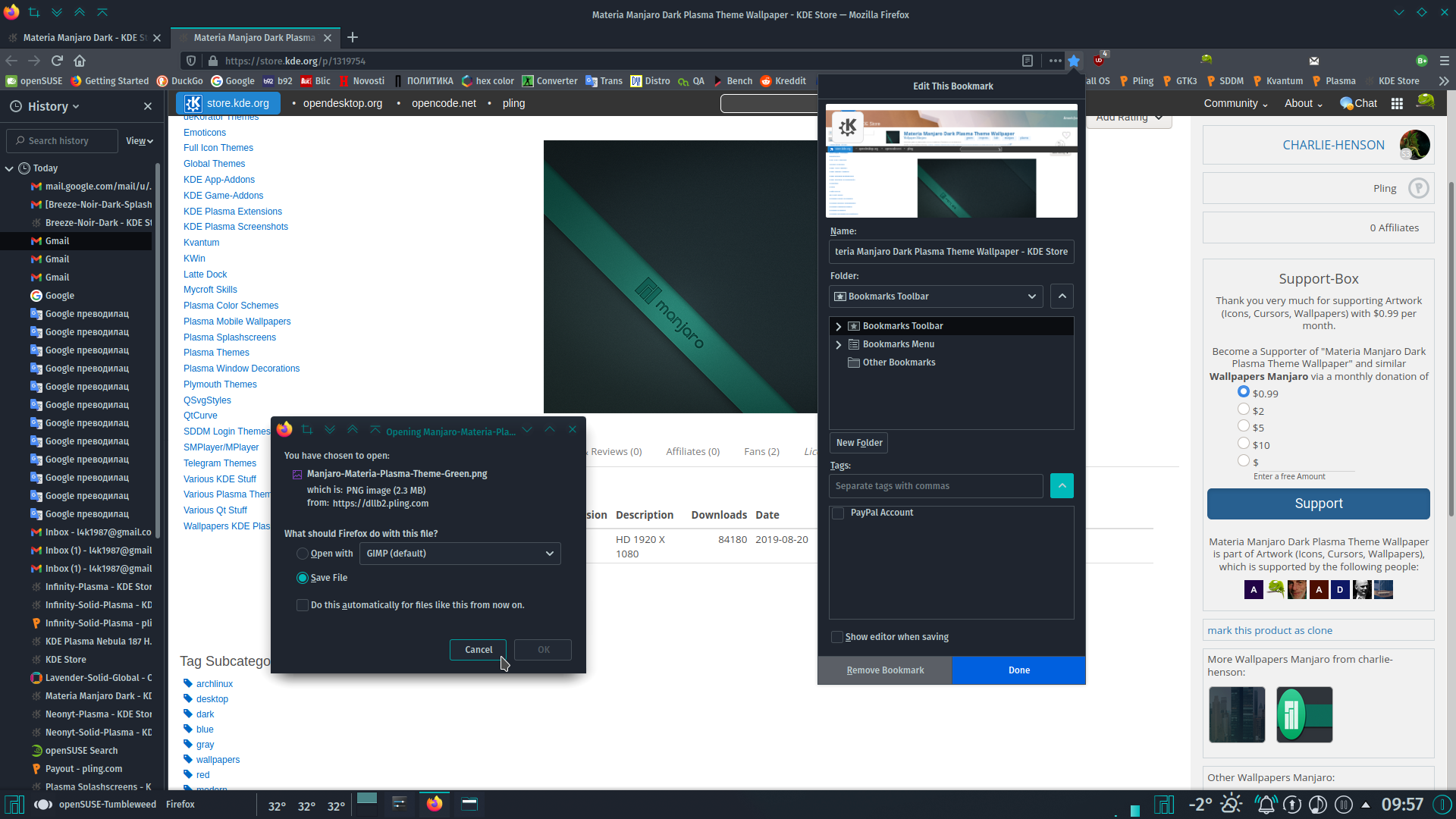The width and height of the screenshot is (1456, 819).
Task: Open the About menu dropdown
Action: 1303,103
